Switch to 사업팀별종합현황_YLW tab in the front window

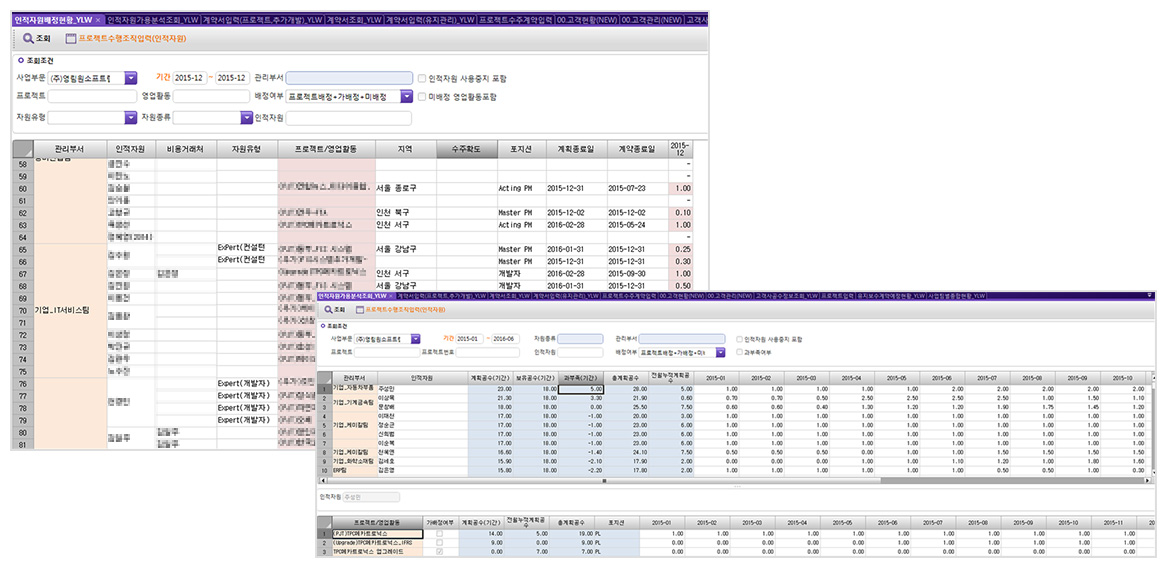pos(955,296)
